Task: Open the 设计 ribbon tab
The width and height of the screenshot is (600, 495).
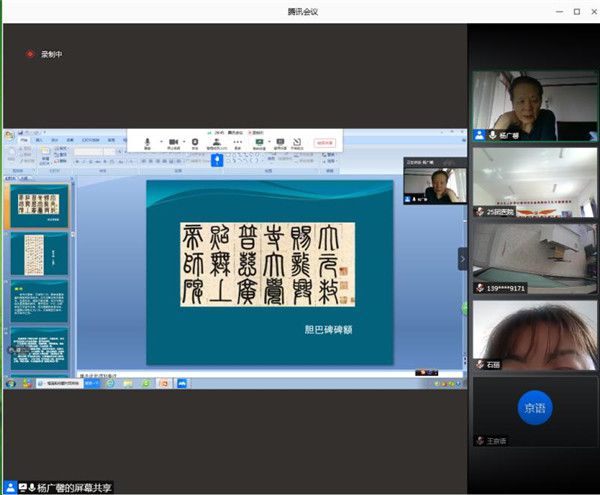Action: (55, 140)
